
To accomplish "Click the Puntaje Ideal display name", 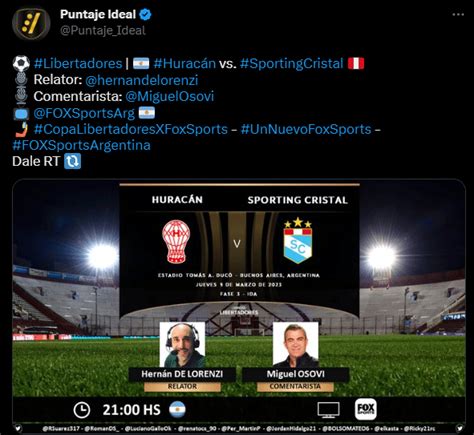I will pos(98,14).
